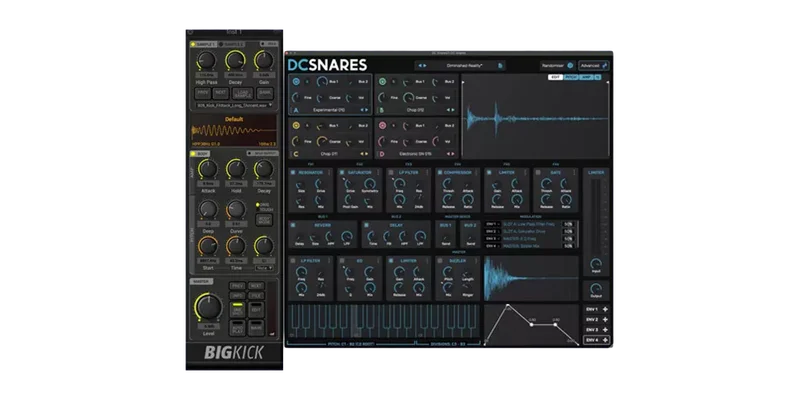Open the Saturator options menu dots
Screen dimensions: 800x400
pyautogui.click(x=378, y=172)
